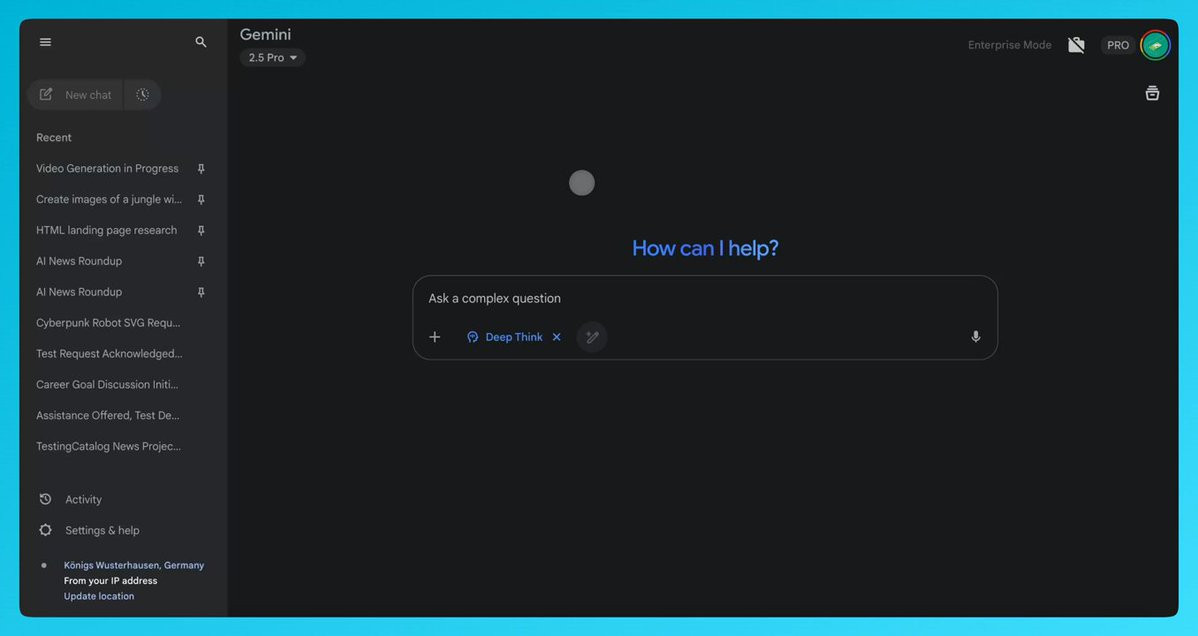The width and height of the screenshot is (1198, 636).
Task: Open temporary chat clock icon
Action: 143,95
